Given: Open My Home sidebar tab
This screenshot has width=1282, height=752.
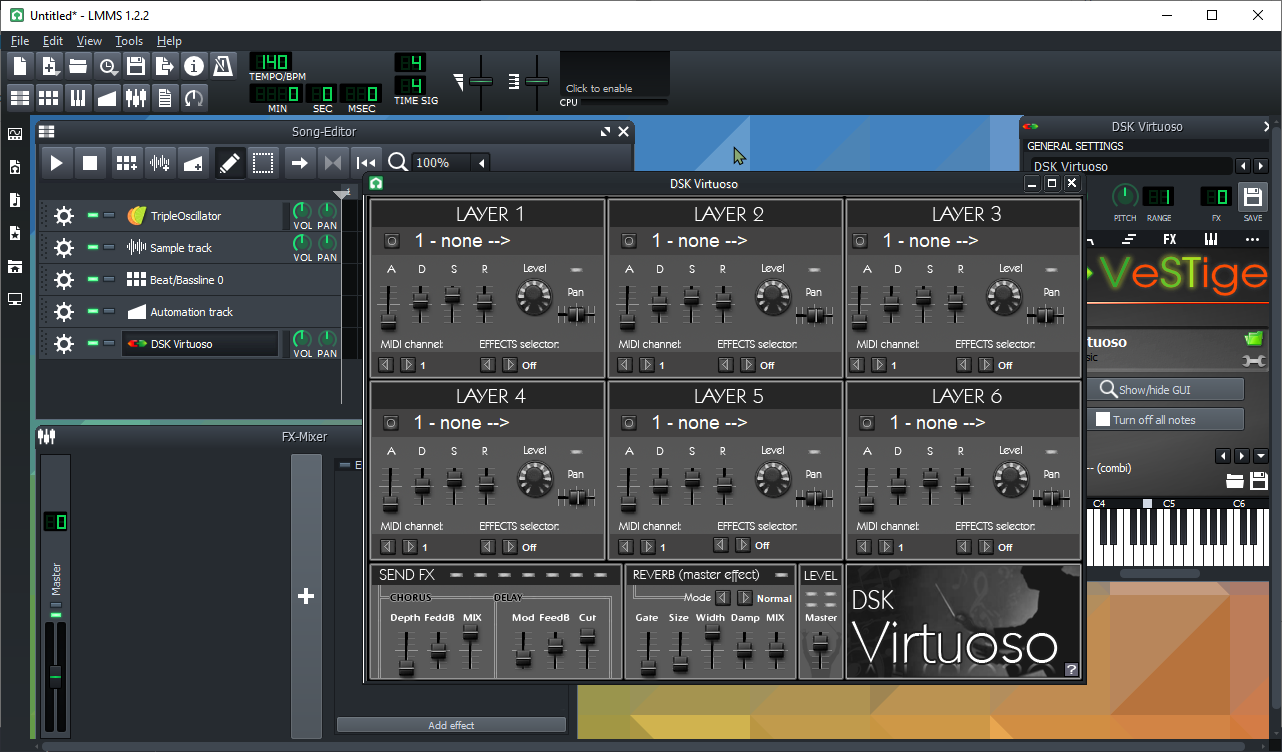Looking at the screenshot, I should (15, 266).
